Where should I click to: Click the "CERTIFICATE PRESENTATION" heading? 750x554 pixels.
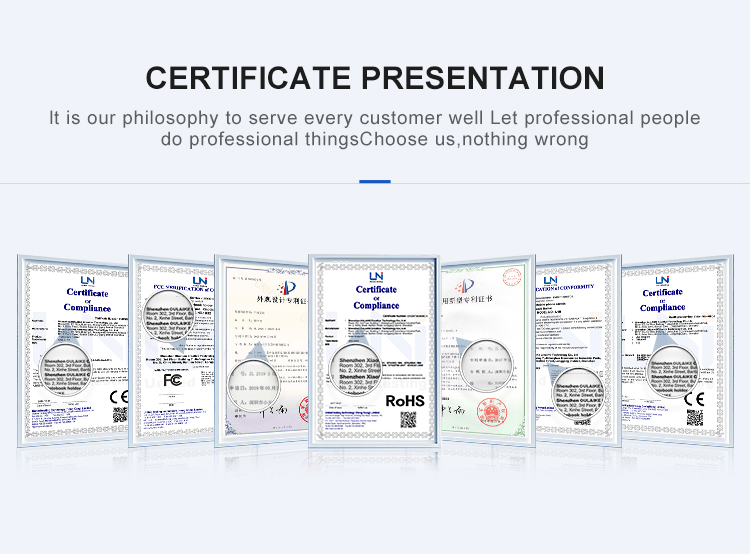(x=375, y=78)
